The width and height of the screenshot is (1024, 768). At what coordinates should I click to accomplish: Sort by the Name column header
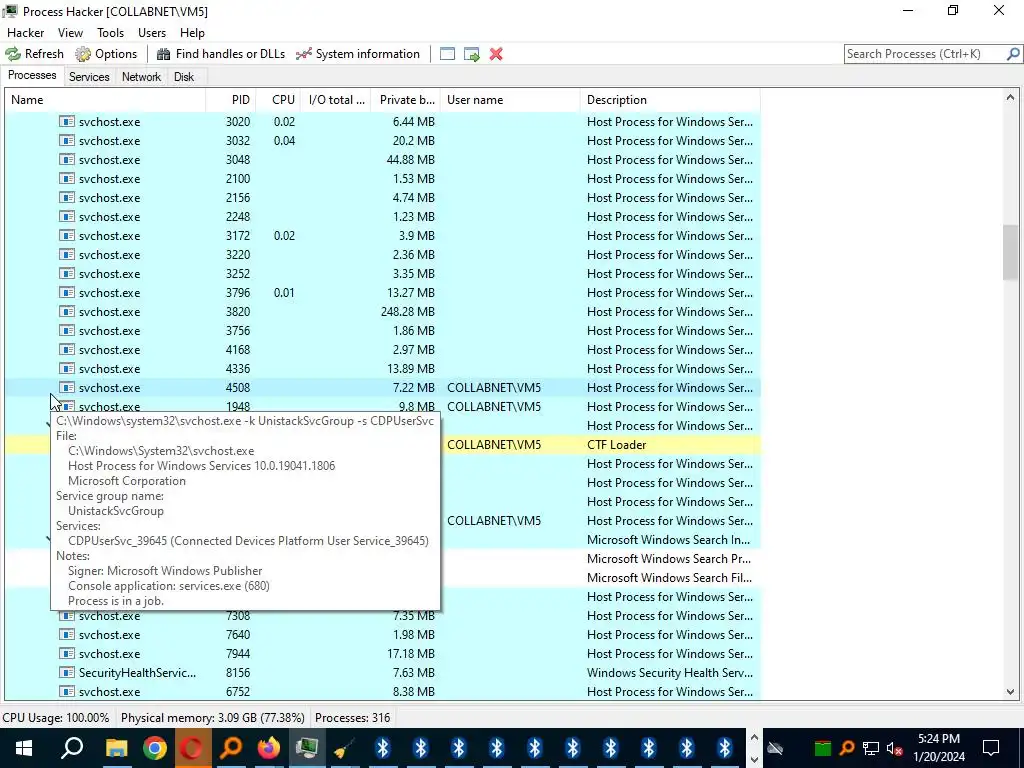point(105,100)
